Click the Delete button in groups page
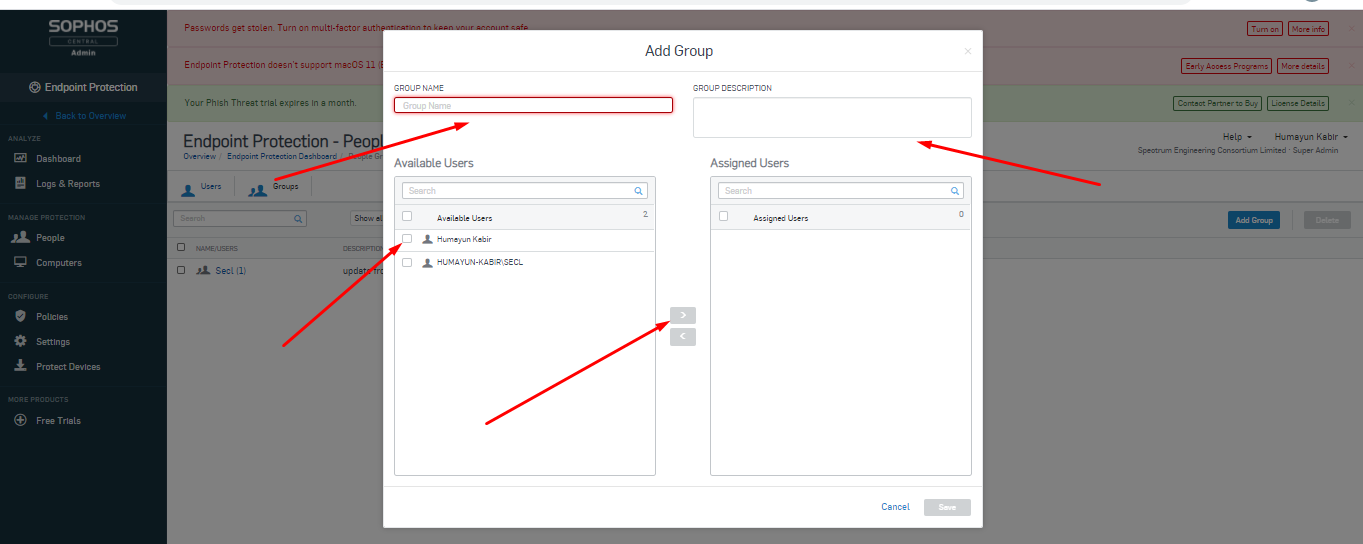This screenshot has height=544, width=1363. click(1327, 220)
